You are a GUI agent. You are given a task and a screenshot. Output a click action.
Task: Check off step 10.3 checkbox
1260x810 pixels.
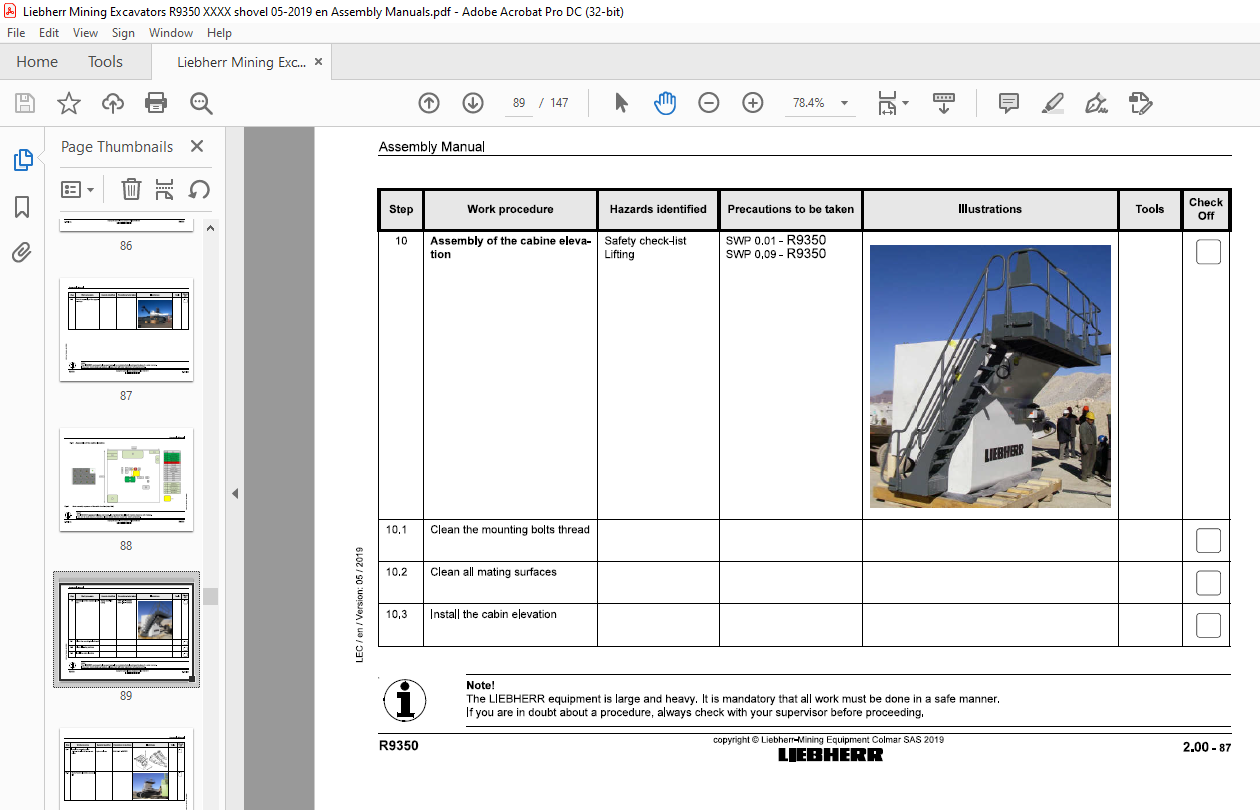pos(1208,625)
